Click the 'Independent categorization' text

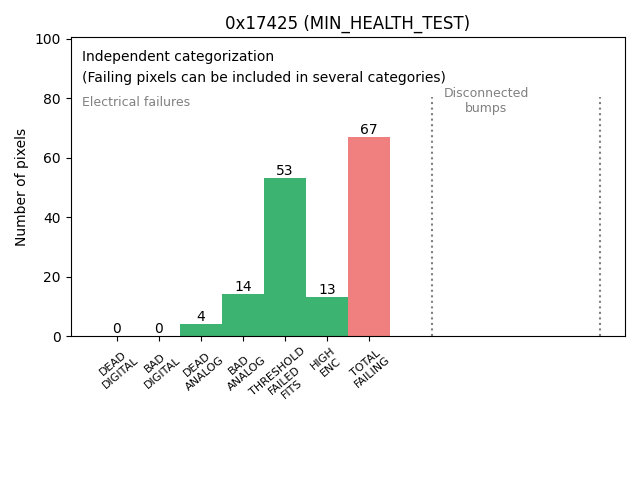click(x=178, y=57)
